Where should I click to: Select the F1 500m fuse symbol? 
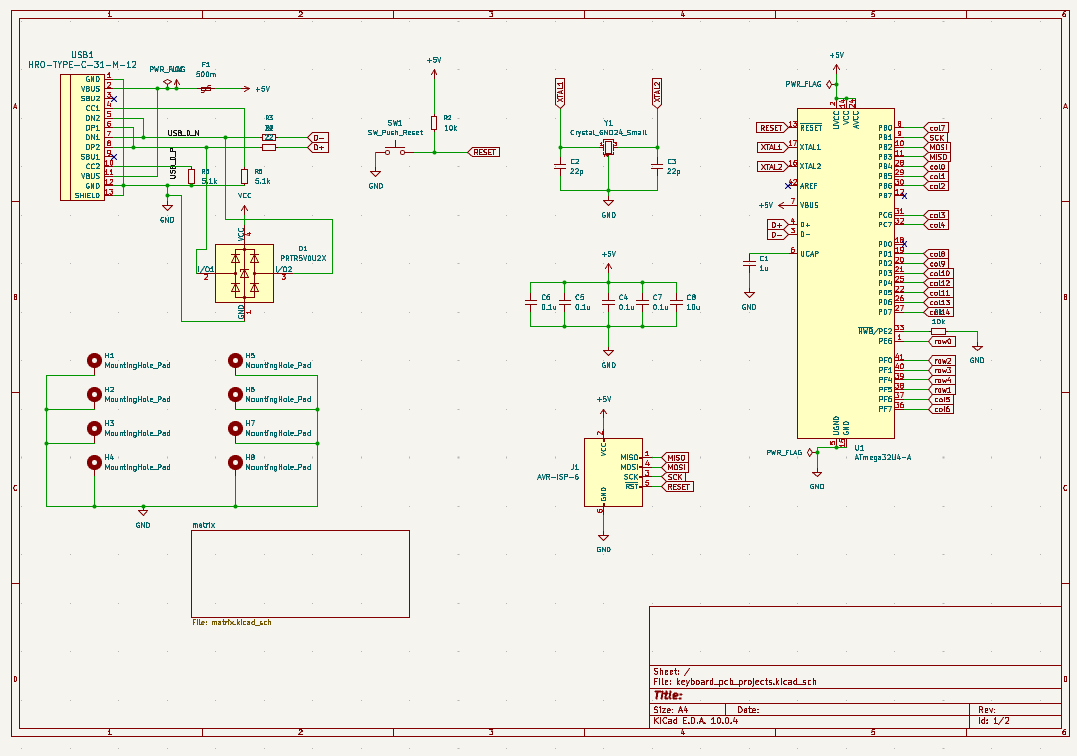[206, 89]
